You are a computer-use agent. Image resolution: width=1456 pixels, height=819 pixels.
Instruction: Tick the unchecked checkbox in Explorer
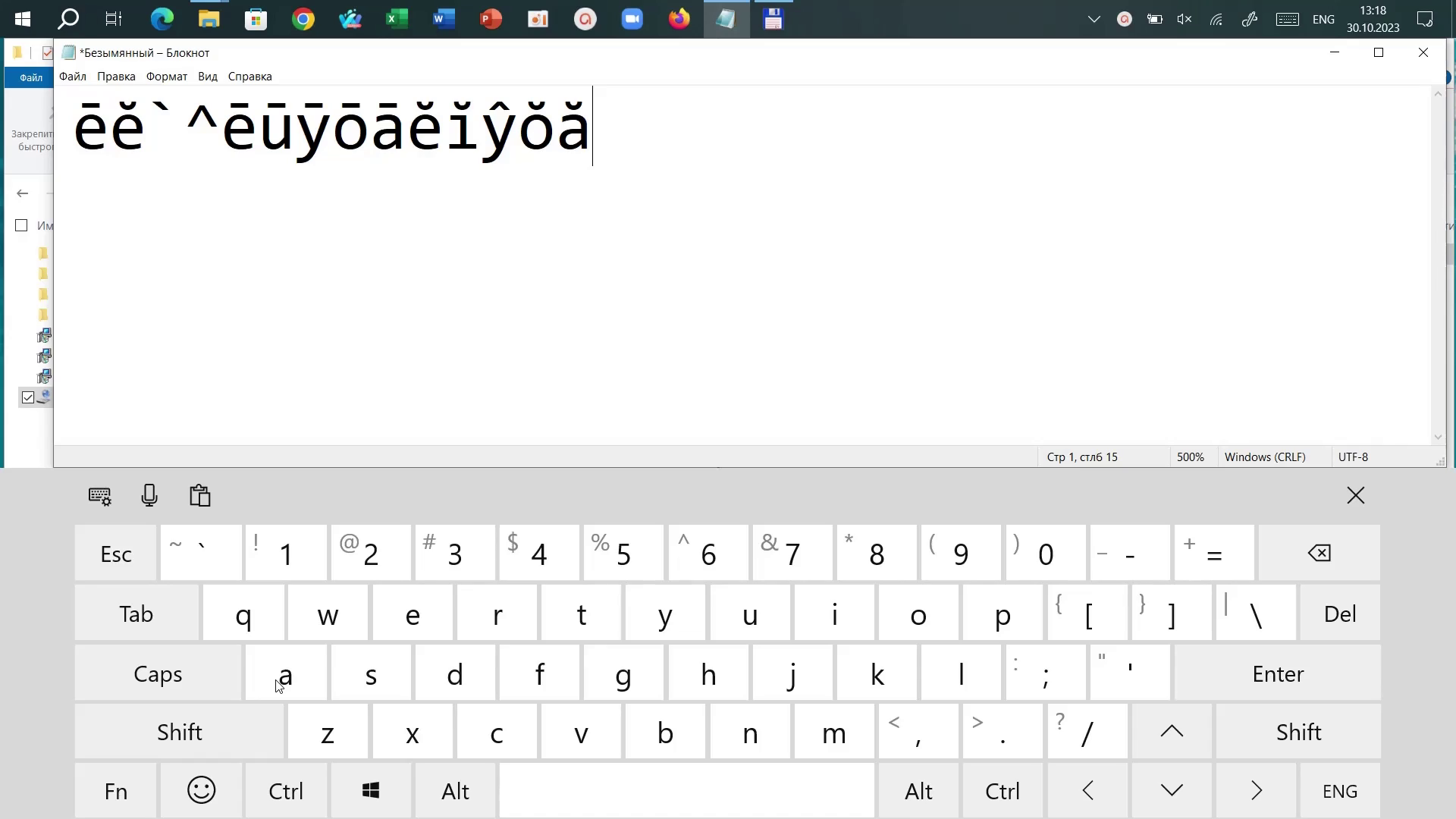click(x=21, y=225)
